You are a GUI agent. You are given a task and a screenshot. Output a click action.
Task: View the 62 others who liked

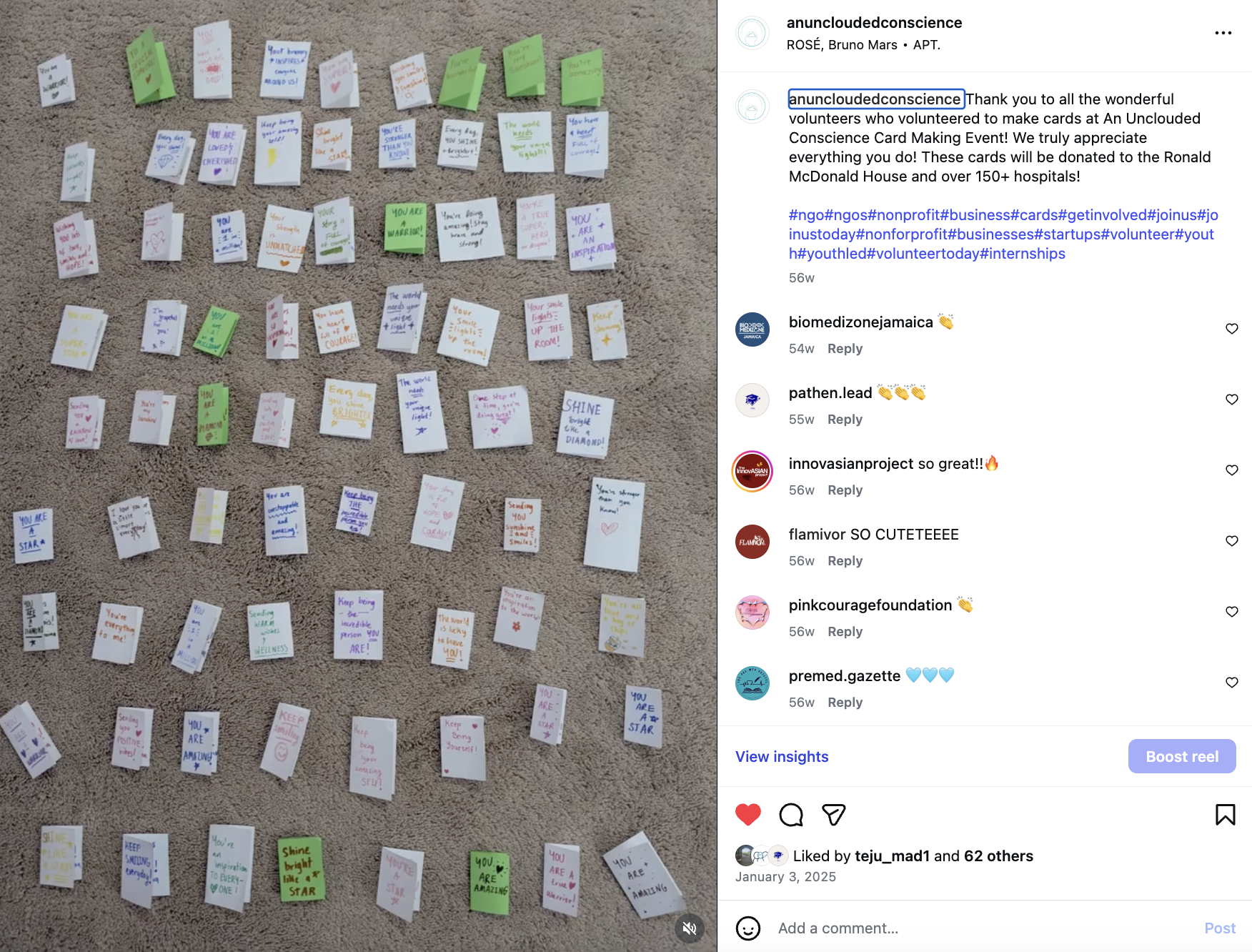coord(998,856)
